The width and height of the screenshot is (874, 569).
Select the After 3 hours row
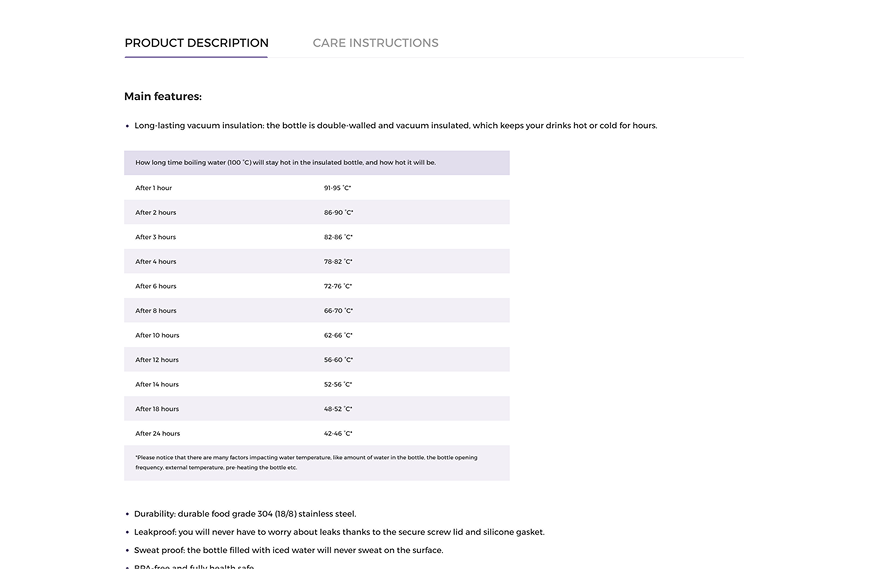317,237
